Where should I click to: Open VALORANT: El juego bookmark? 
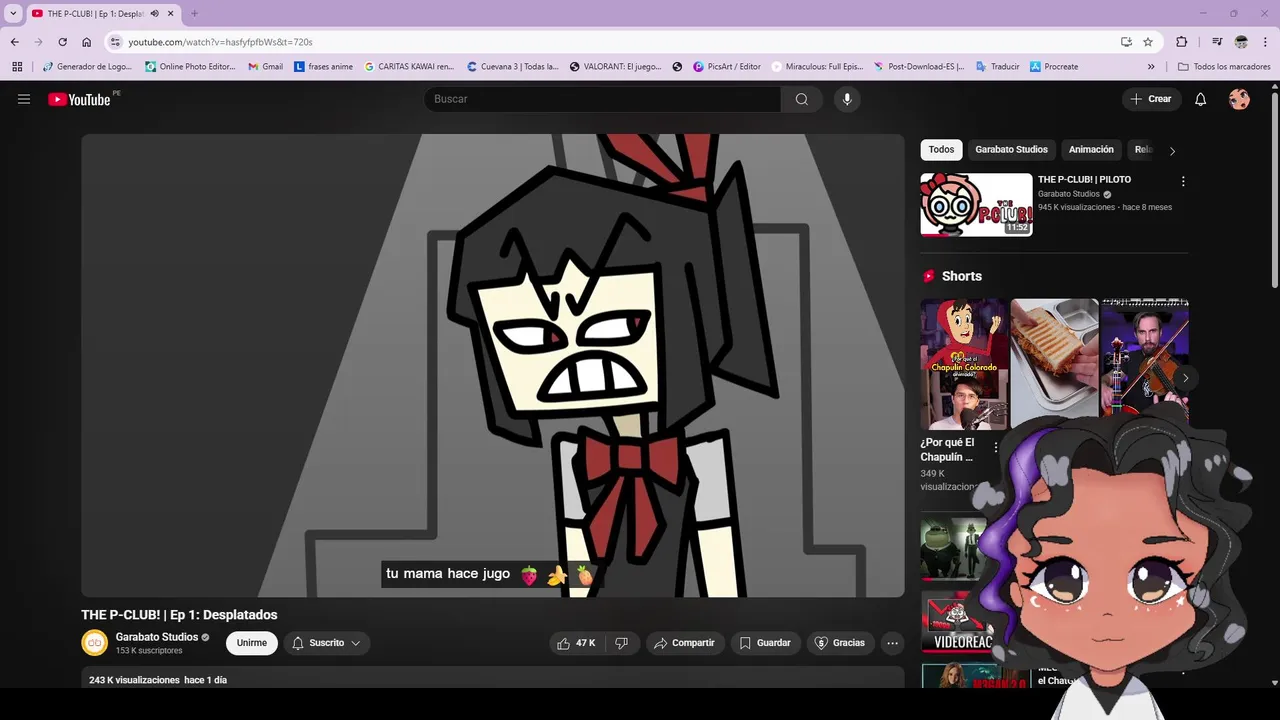616,67
